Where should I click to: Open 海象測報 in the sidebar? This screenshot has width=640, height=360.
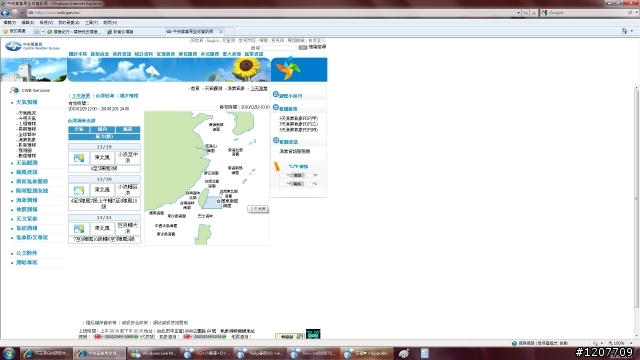27,200
